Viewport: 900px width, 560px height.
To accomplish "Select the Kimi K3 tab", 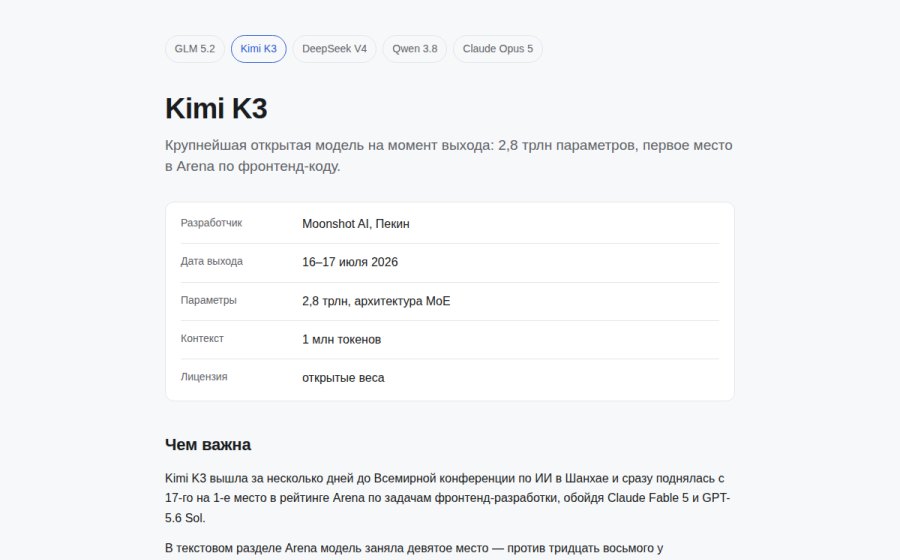I will click(x=258, y=49).
